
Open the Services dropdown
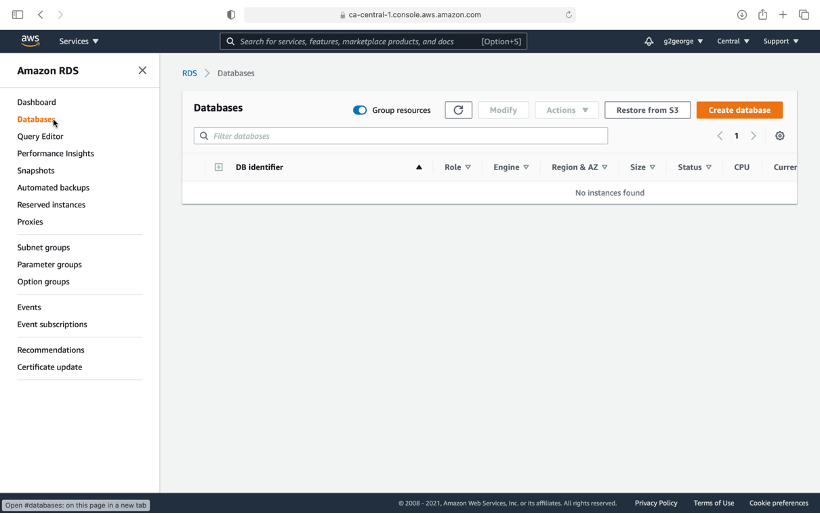pos(78,41)
